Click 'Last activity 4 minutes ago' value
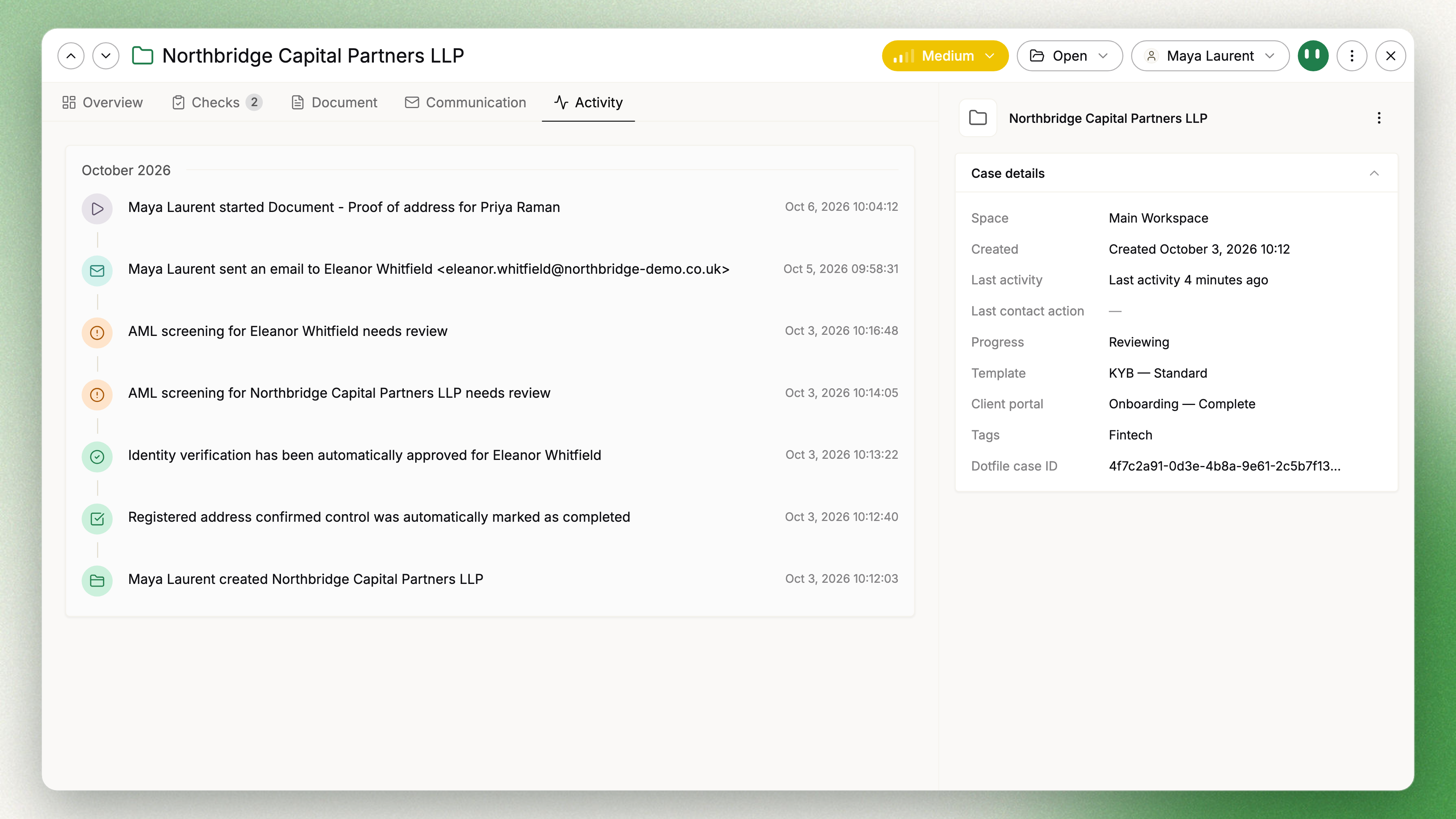 tap(1188, 280)
